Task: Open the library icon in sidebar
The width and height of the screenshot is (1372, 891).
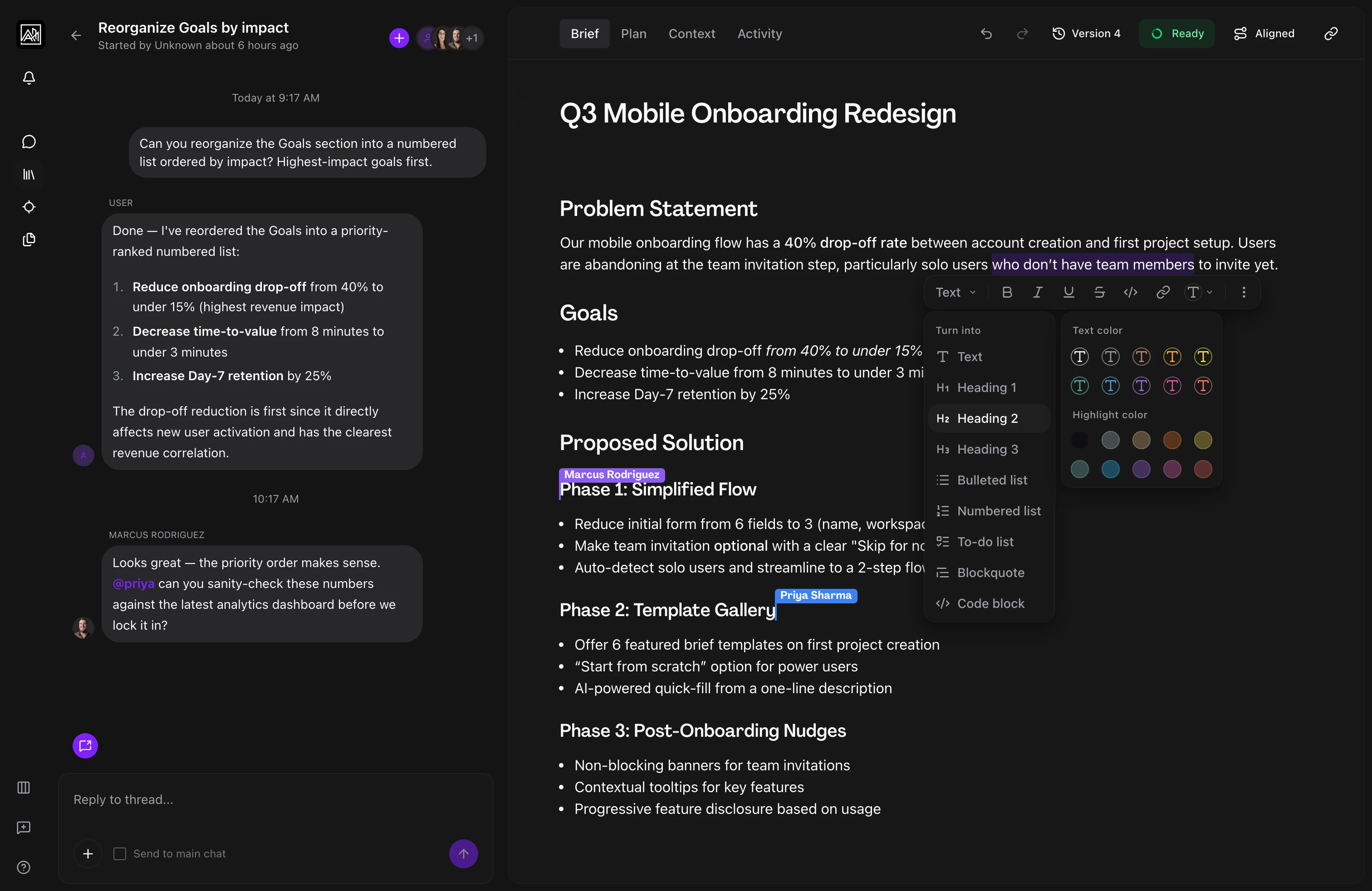Action: (x=29, y=174)
